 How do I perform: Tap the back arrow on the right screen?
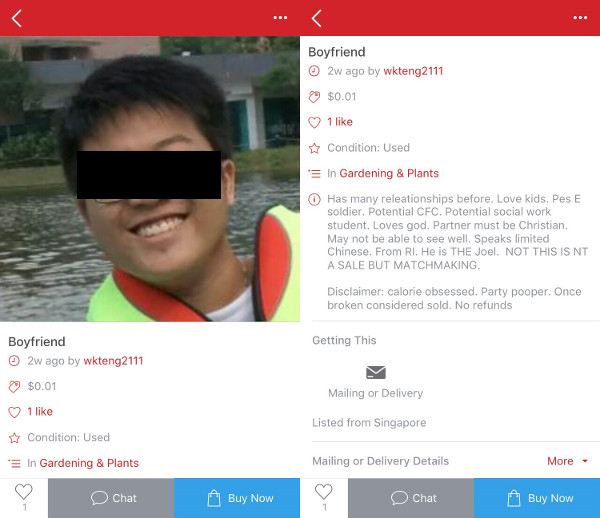316,18
